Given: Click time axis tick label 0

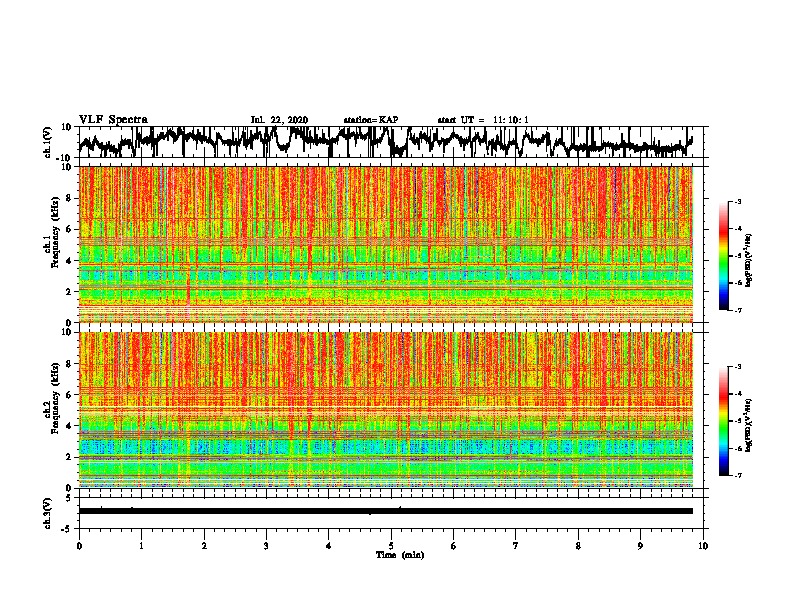Looking at the screenshot, I should [x=79, y=546].
